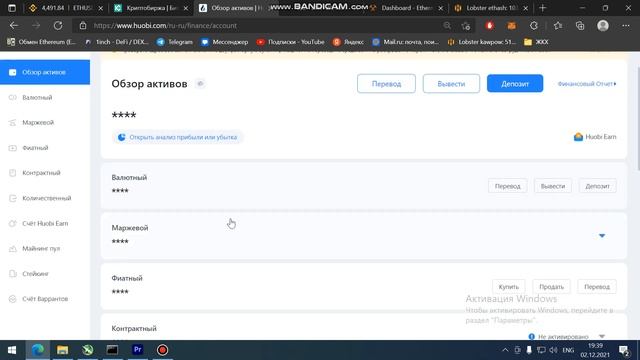Open the notification center icon
This screenshot has width=640, height=360.
click(x=624, y=350)
